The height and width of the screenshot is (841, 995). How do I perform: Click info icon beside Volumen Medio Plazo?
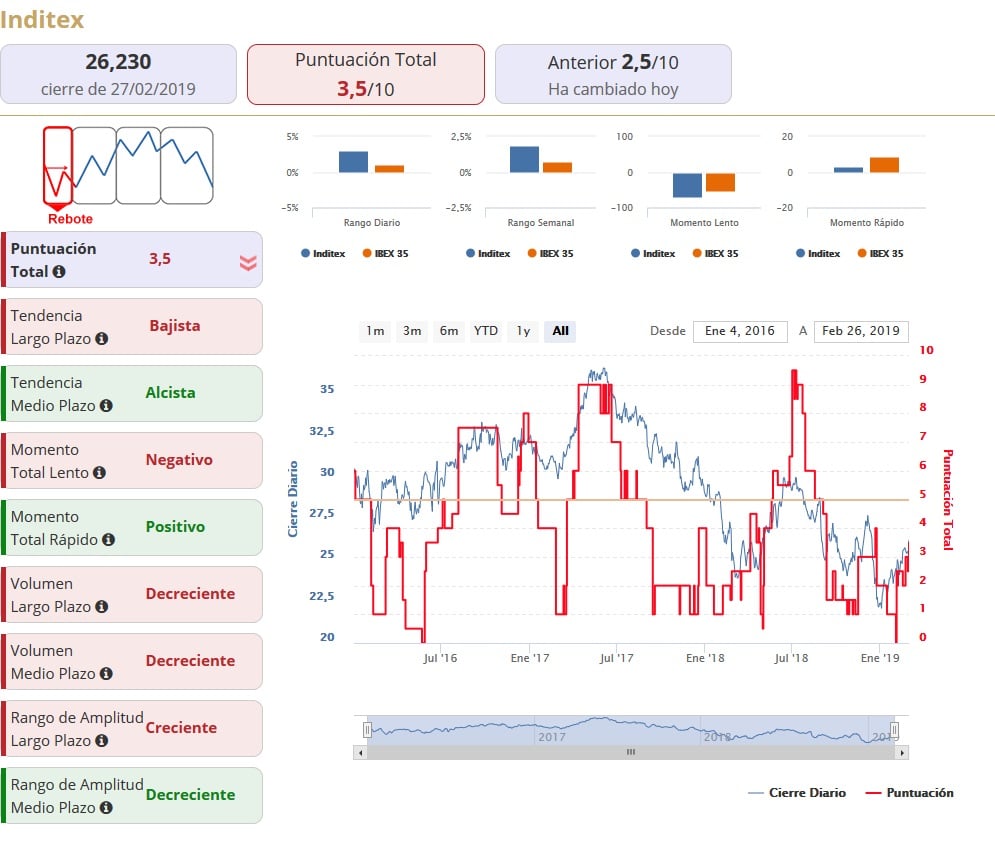click(x=106, y=673)
